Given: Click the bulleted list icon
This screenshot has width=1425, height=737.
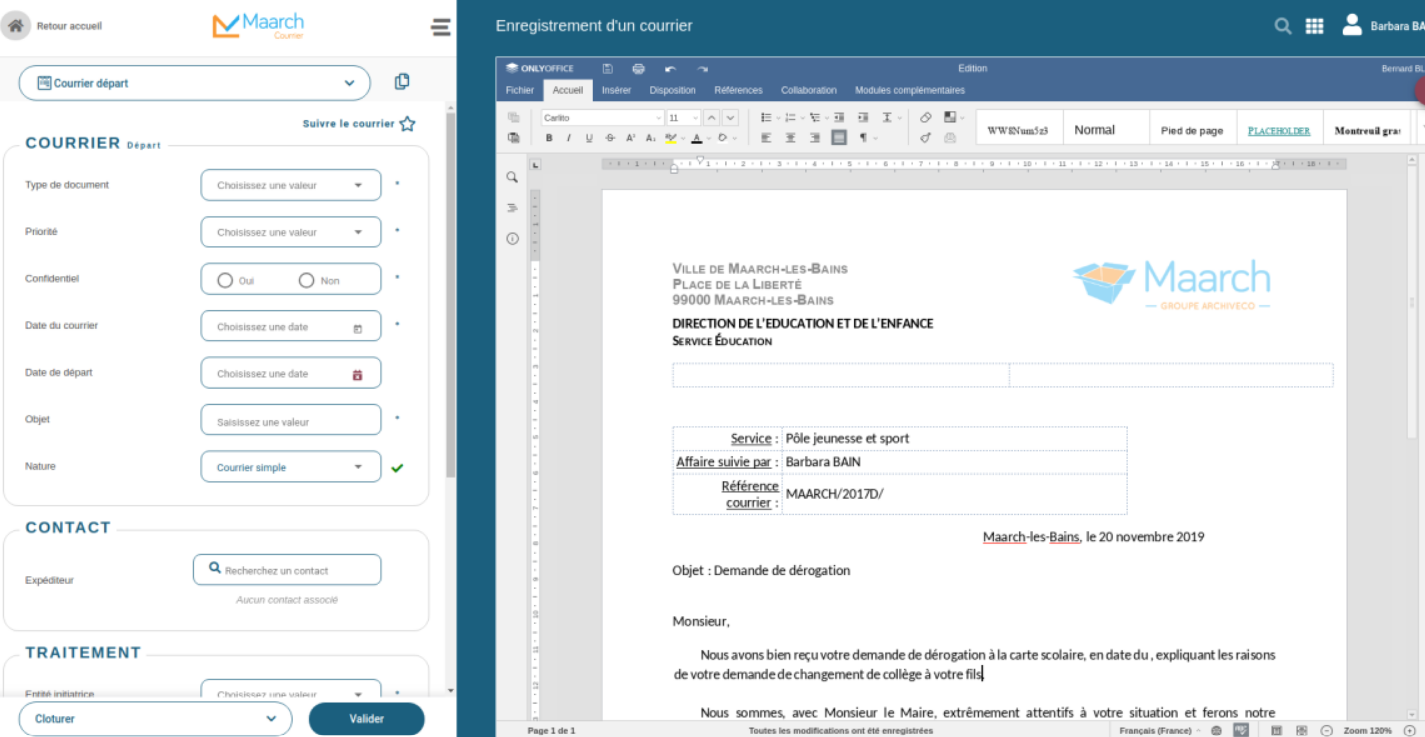Looking at the screenshot, I should 766,118.
